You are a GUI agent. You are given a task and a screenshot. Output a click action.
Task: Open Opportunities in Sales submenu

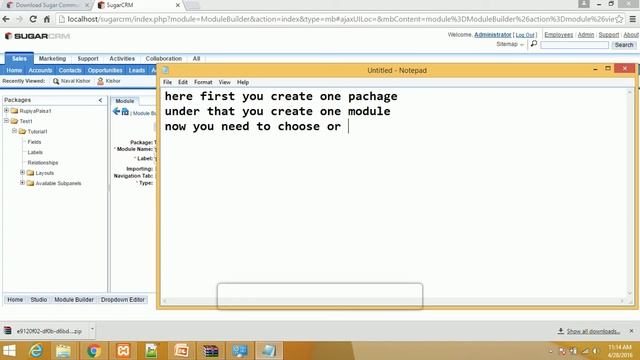coord(105,70)
